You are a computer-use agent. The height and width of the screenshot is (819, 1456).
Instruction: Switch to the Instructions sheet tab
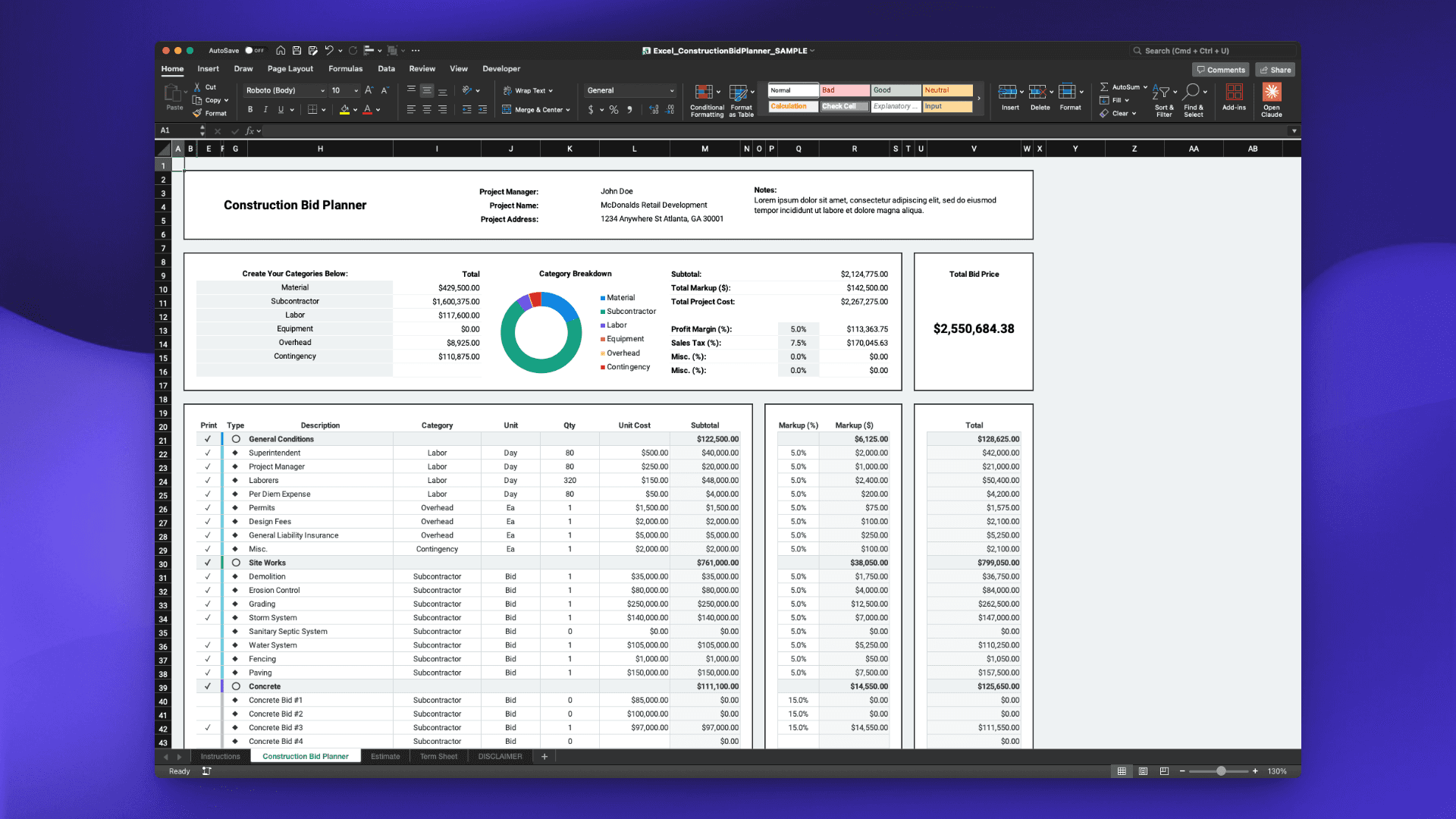220,757
